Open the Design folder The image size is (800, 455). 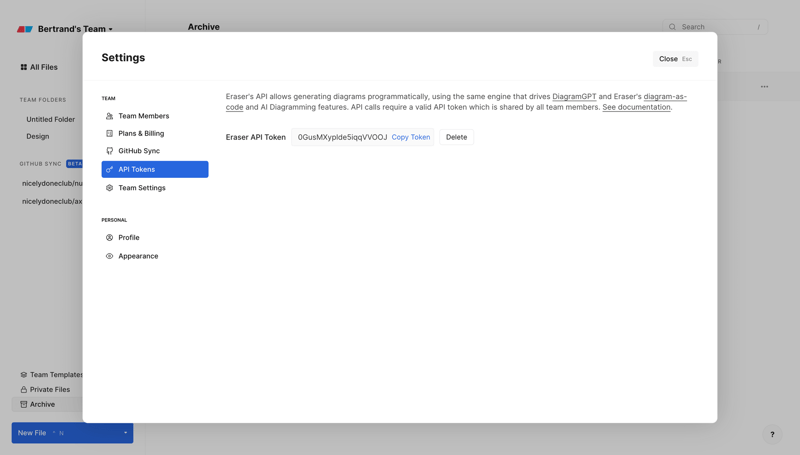pyautogui.click(x=38, y=136)
